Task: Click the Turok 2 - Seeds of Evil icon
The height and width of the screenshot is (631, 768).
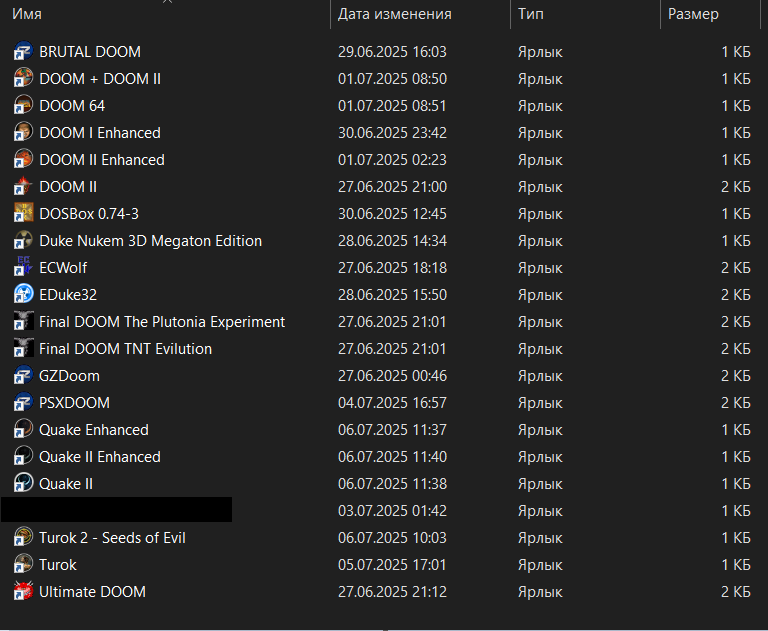Action: 23,537
